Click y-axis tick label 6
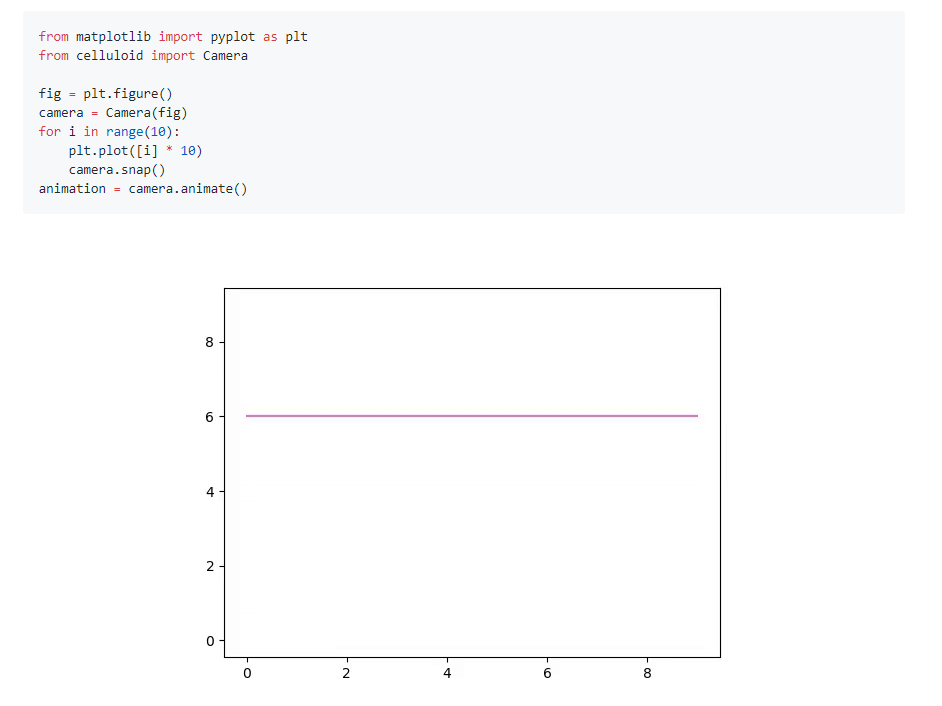This screenshot has height=706, width=942. pyautogui.click(x=209, y=417)
